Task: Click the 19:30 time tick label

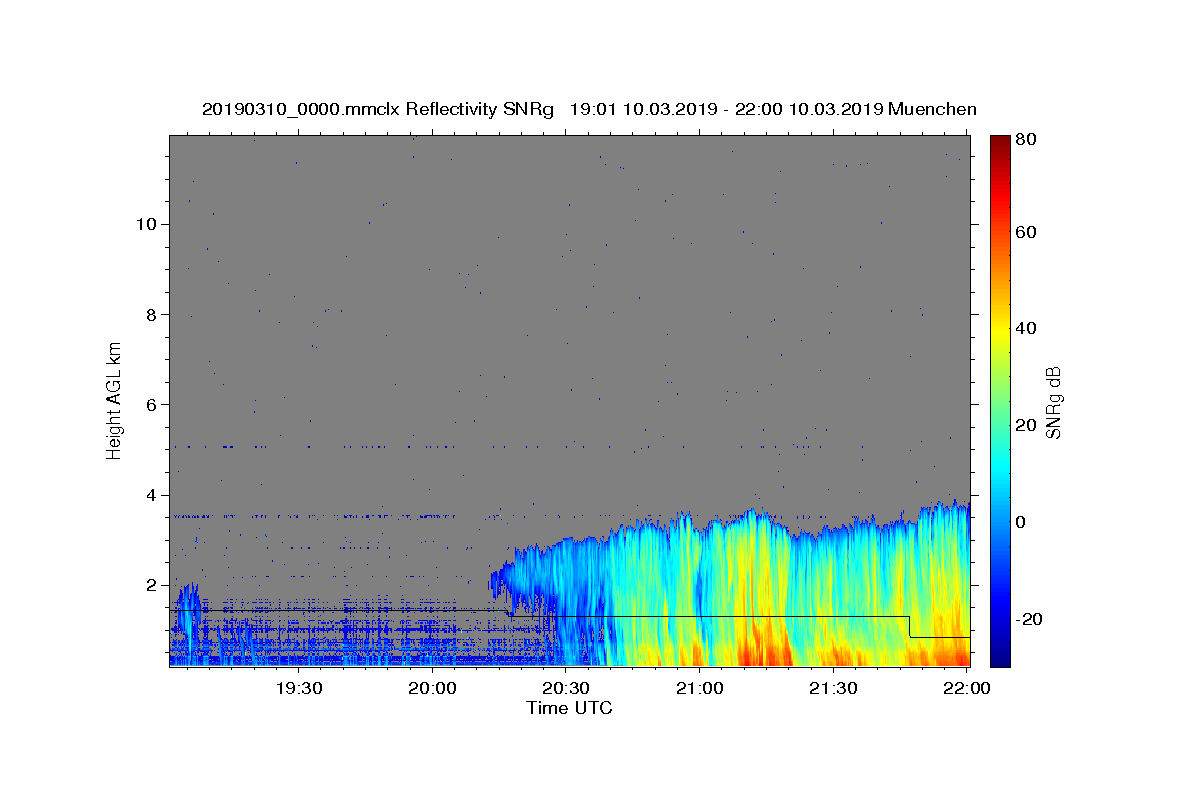Action: [299, 688]
